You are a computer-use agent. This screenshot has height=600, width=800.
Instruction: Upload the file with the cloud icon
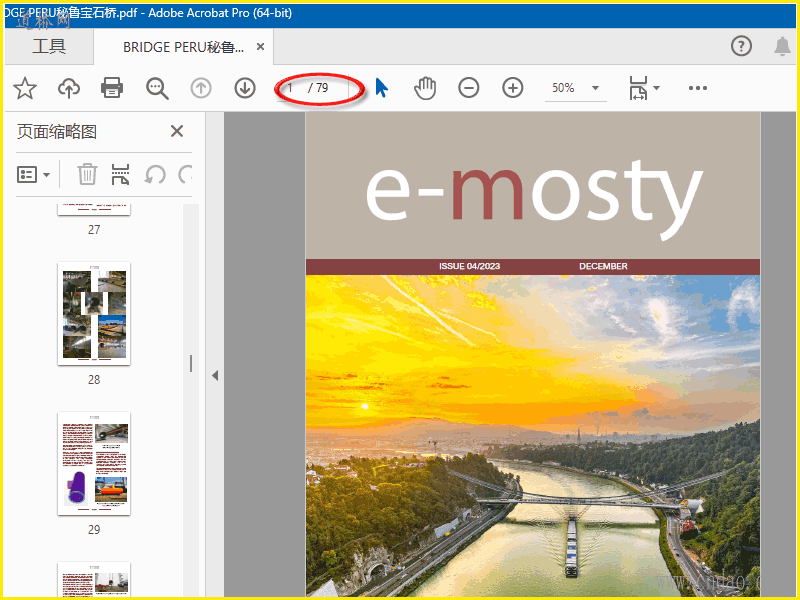(x=68, y=88)
